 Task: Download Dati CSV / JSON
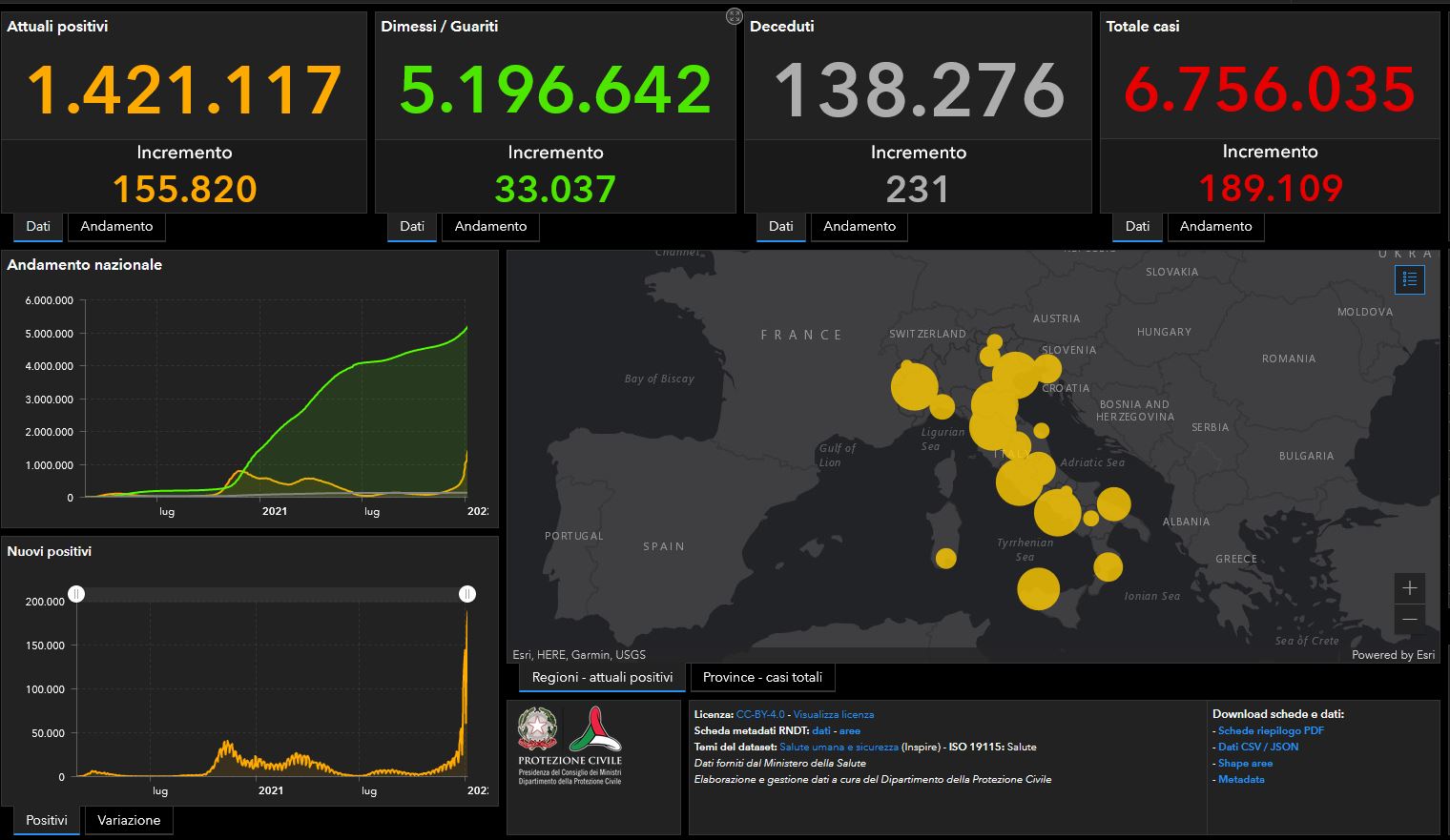pos(1257,747)
